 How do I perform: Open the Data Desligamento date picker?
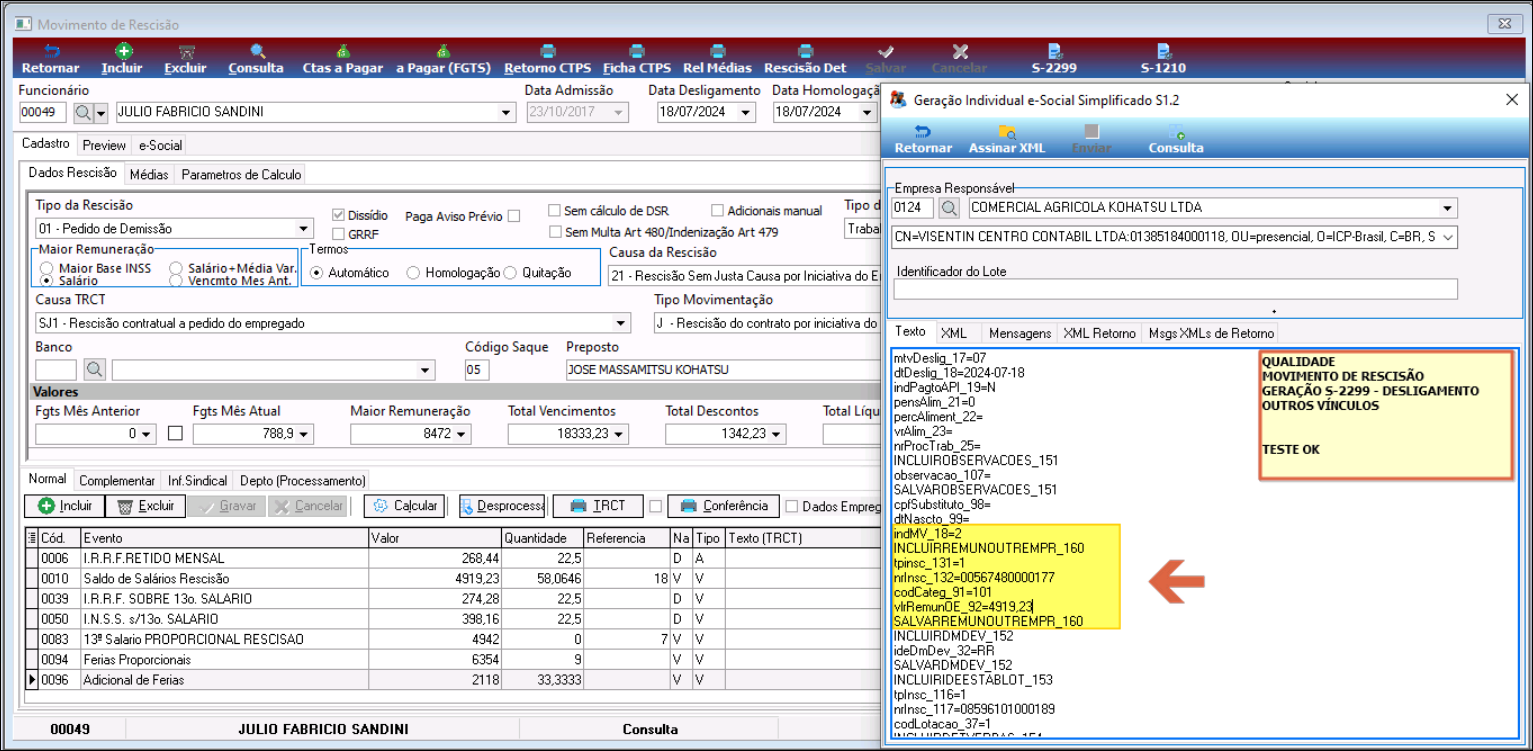click(746, 112)
